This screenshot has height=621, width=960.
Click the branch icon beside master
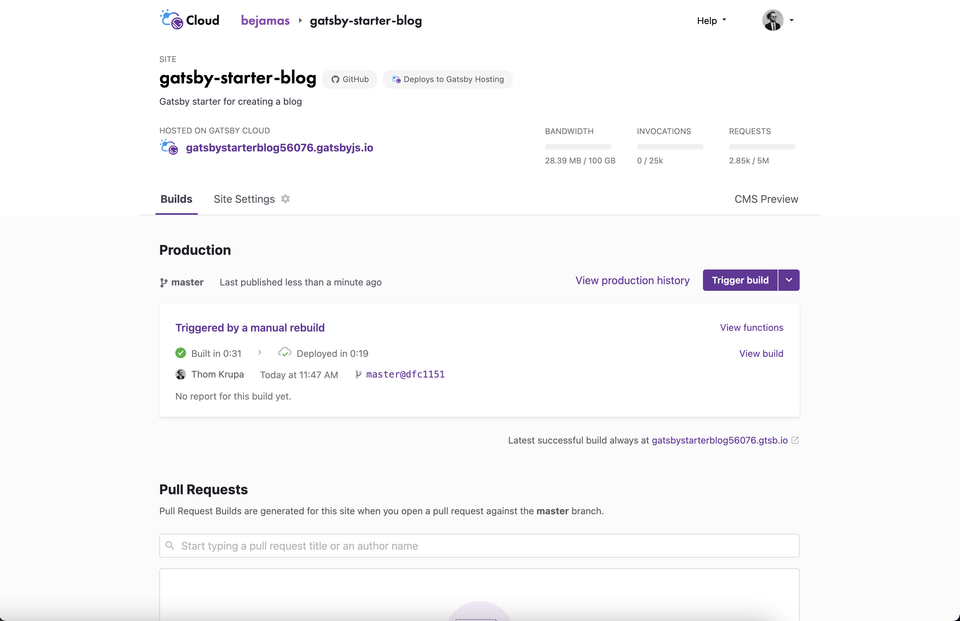click(x=163, y=282)
